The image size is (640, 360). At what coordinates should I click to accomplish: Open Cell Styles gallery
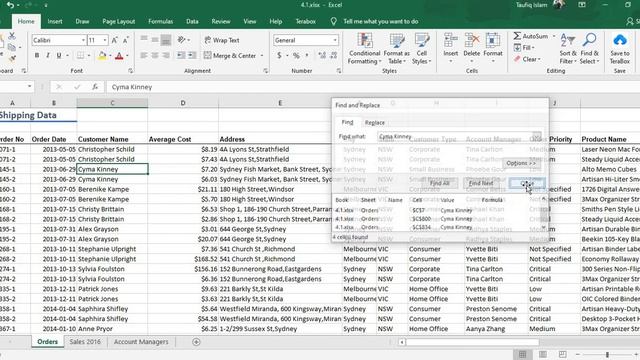tap(422, 49)
